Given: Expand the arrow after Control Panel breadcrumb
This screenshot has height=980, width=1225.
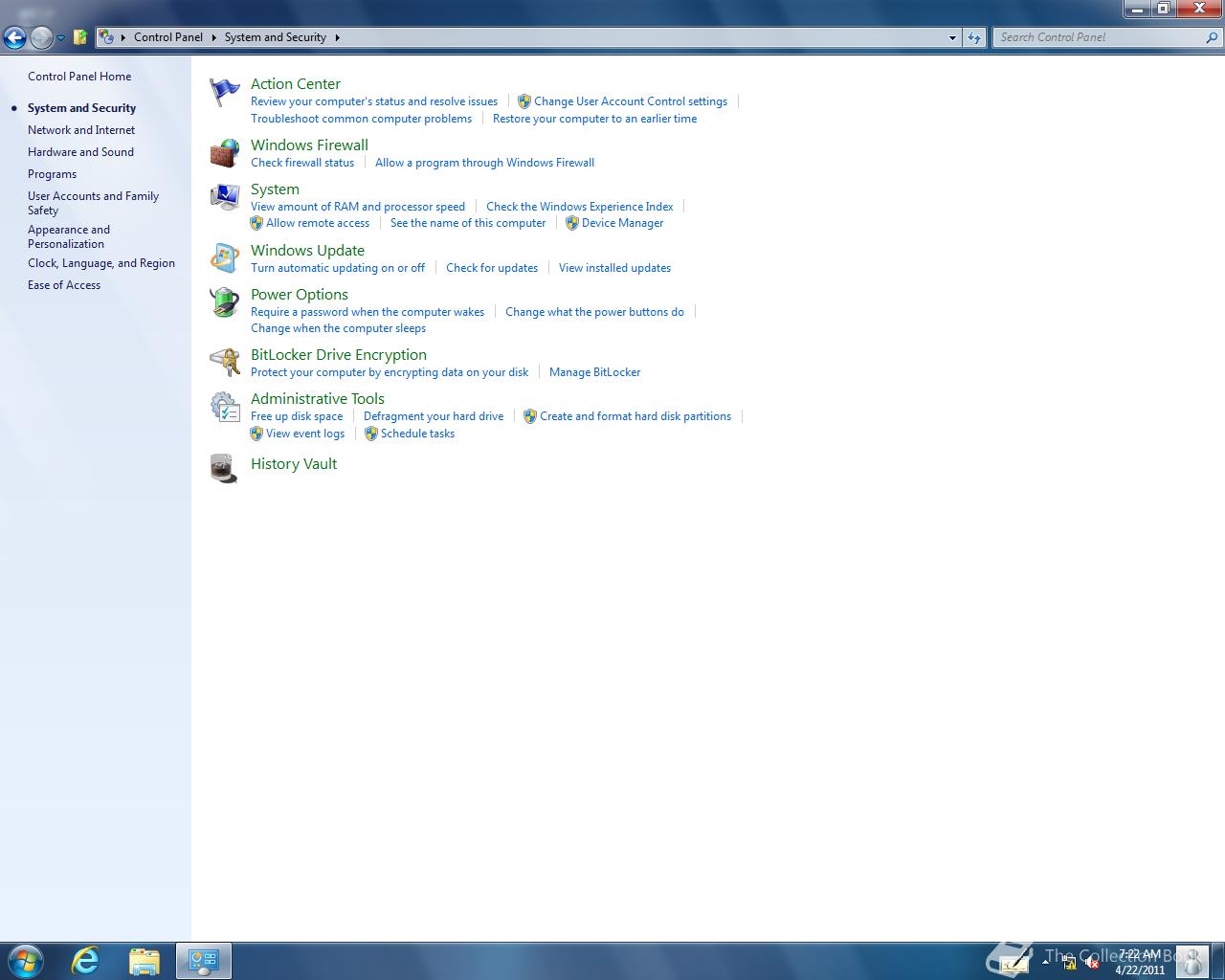Looking at the screenshot, I should pyautogui.click(x=213, y=37).
